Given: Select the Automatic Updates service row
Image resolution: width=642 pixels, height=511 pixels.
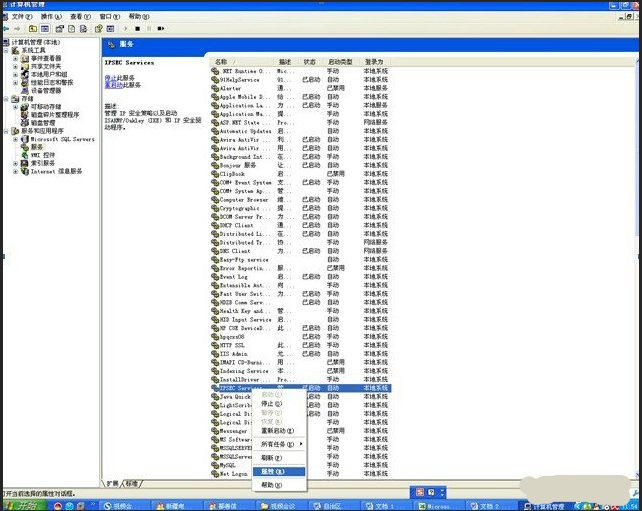Looking at the screenshot, I should pos(301,131).
